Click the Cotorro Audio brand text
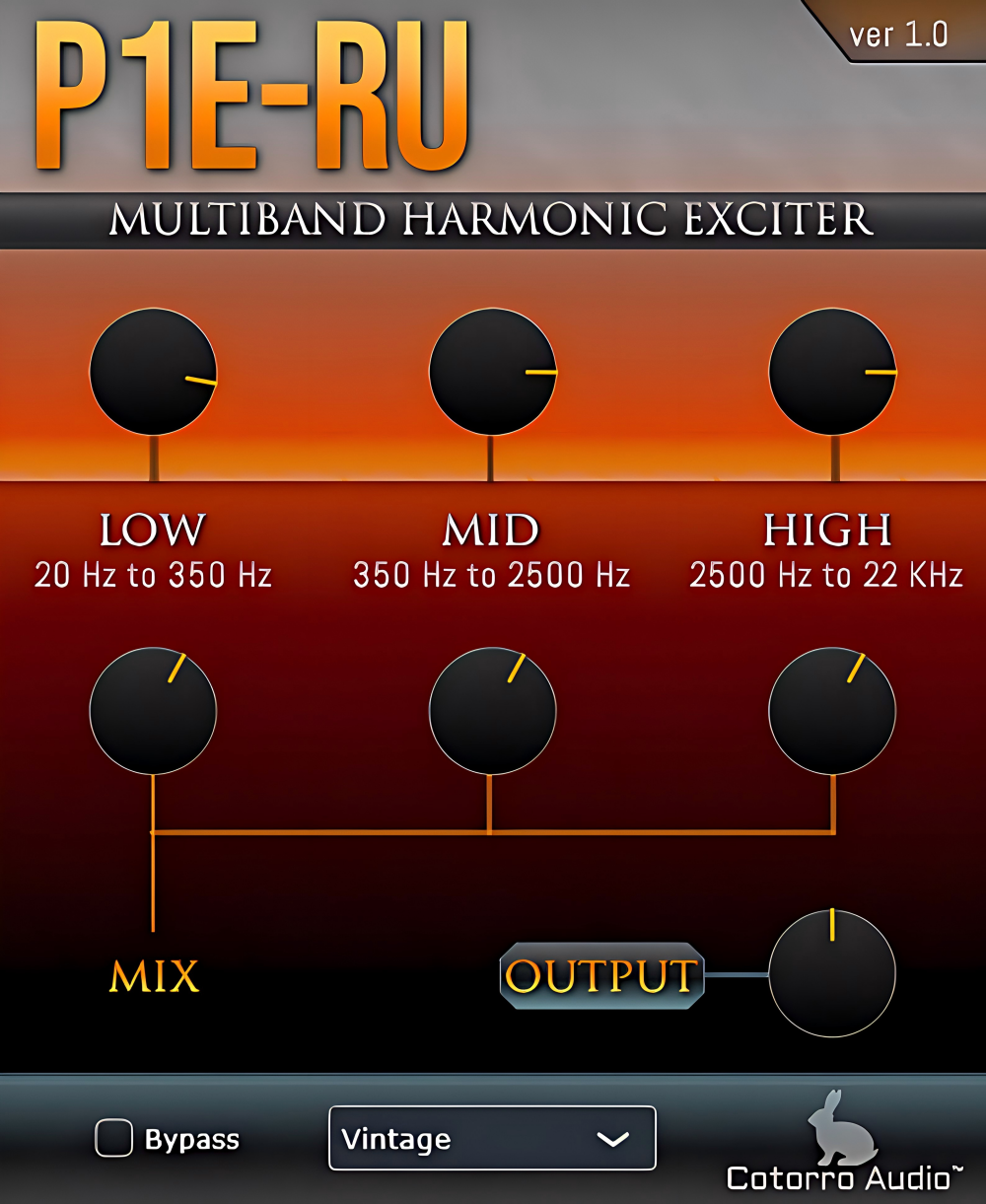 point(845,1177)
